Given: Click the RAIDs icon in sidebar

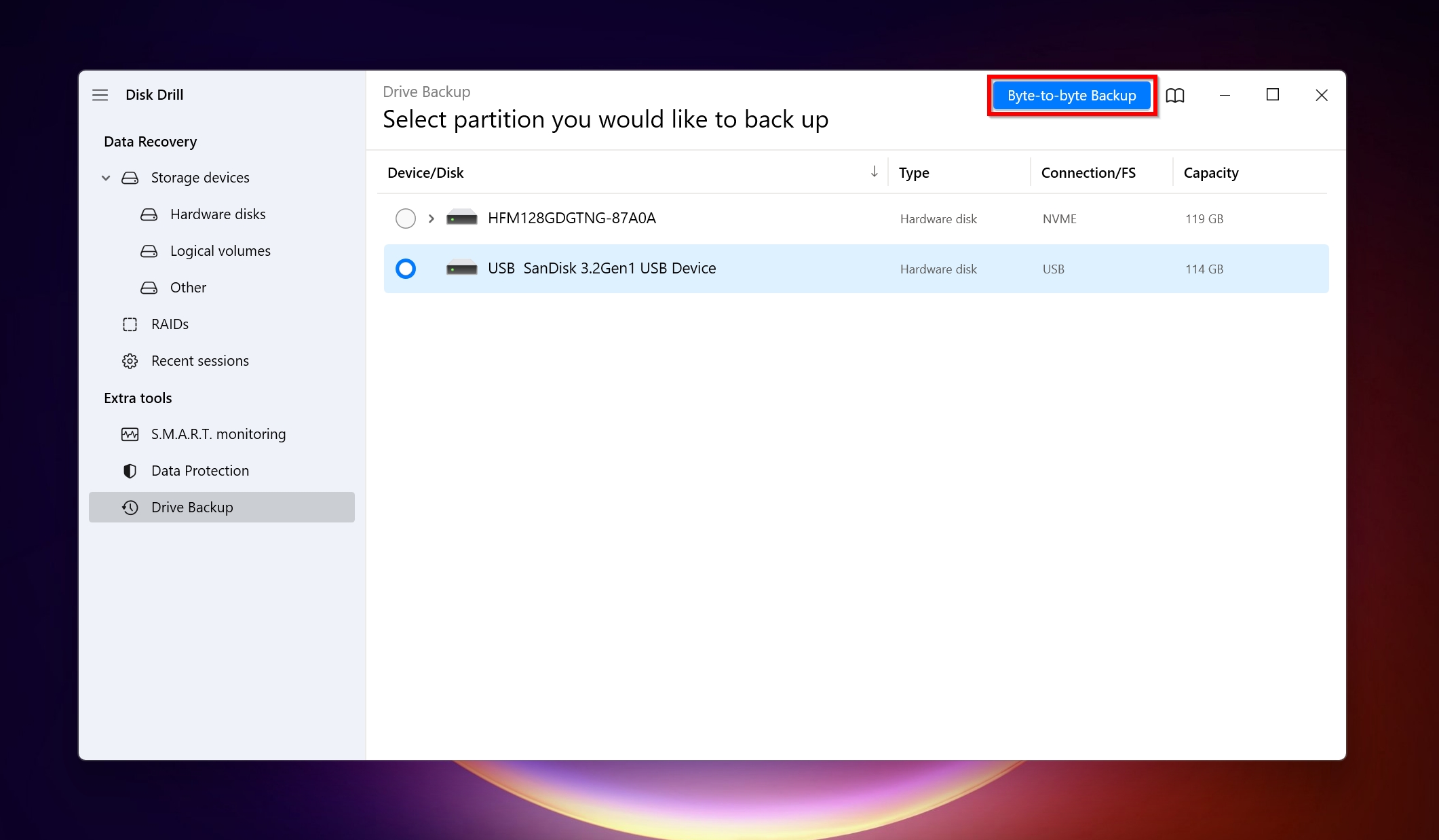Looking at the screenshot, I should [x=130, y=323].
